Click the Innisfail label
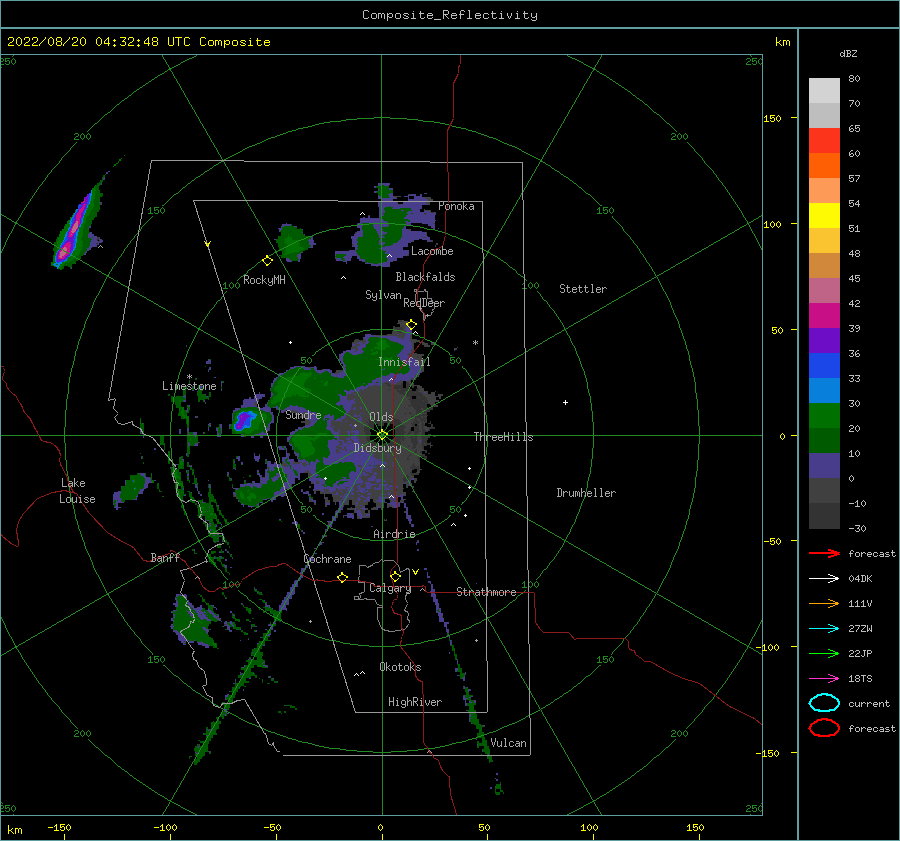This screenshot has height=841, width=900. [404, 362]
